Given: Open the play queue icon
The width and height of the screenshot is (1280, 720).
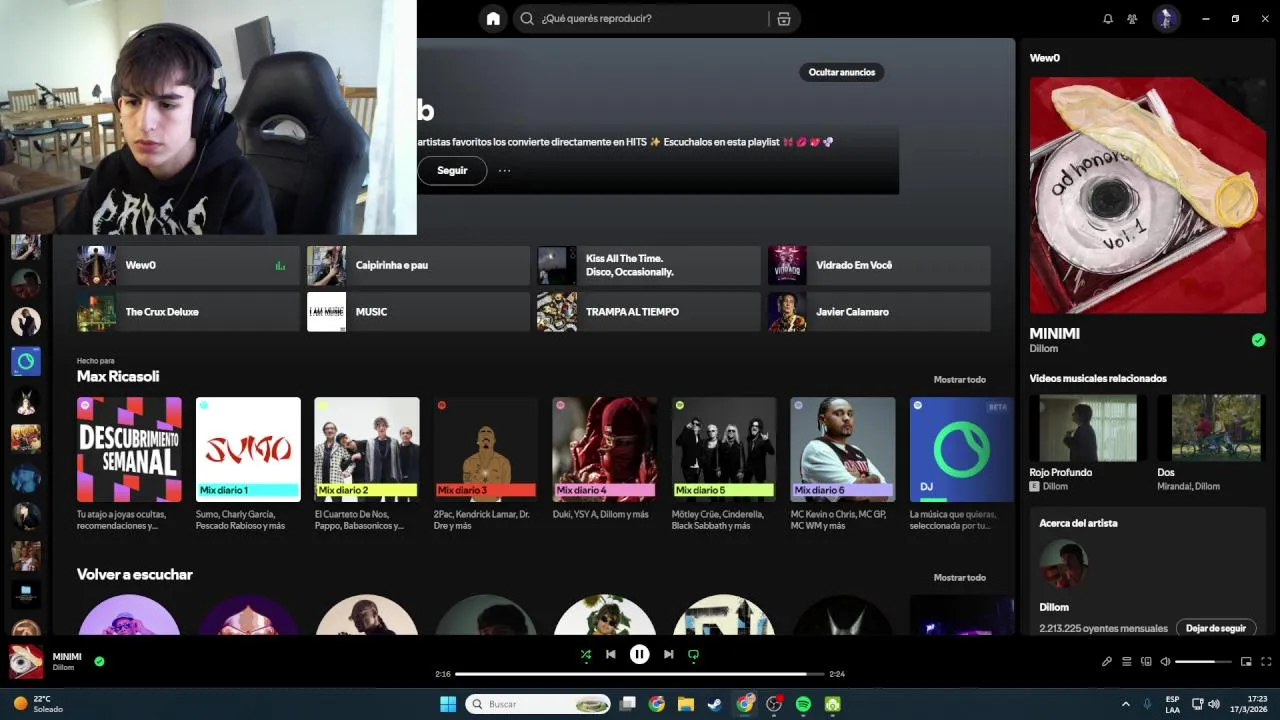Looking at the screenshot, I should pyautogui.click(x=1127, y=661).
